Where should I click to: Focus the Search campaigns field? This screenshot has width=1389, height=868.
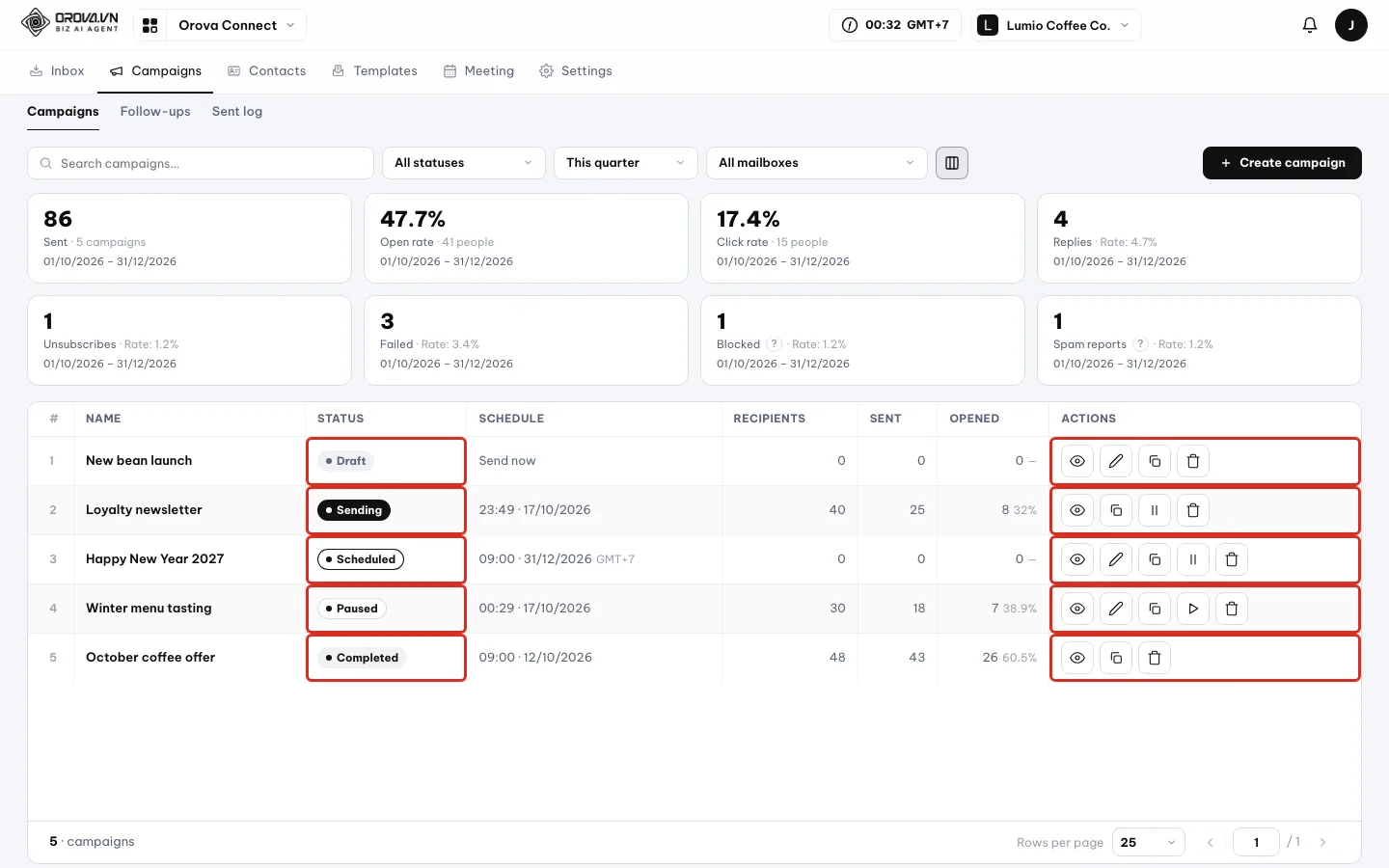pos(201,163)
